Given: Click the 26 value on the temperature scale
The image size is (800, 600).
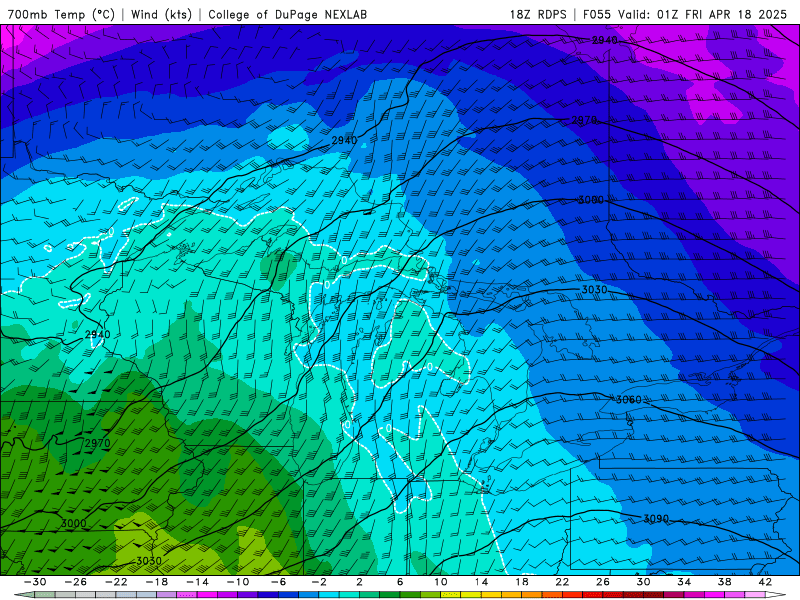Looking at the screenshot, I should coord(603,582).
